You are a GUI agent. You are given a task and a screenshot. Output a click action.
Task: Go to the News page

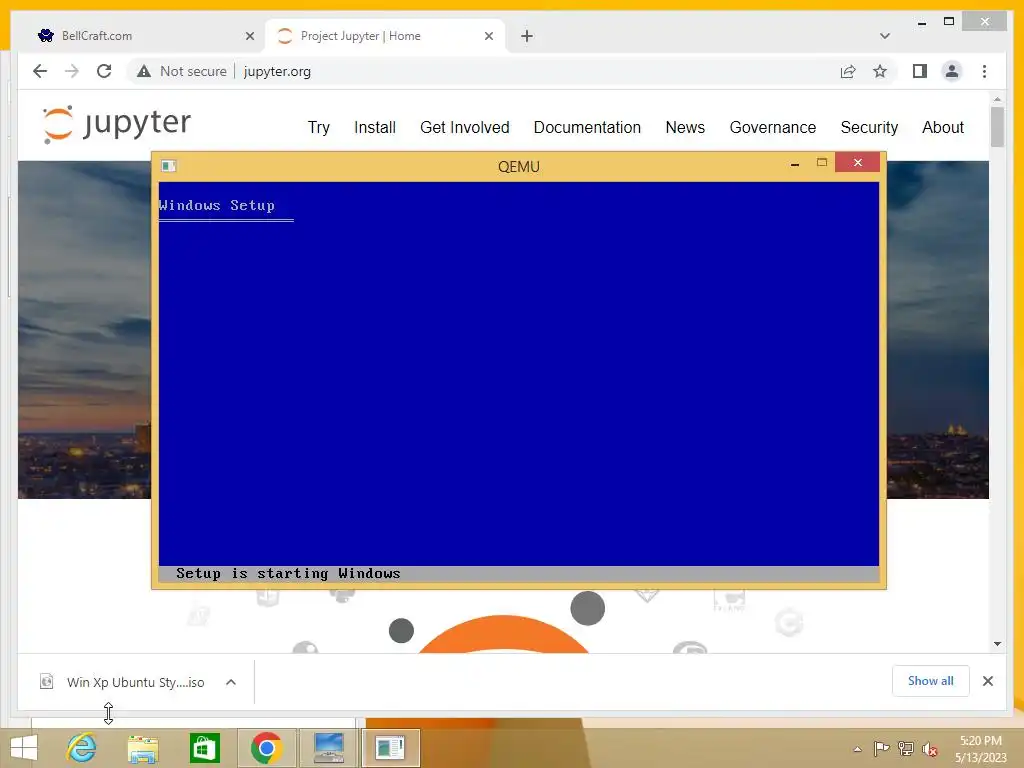coord(685,127)
